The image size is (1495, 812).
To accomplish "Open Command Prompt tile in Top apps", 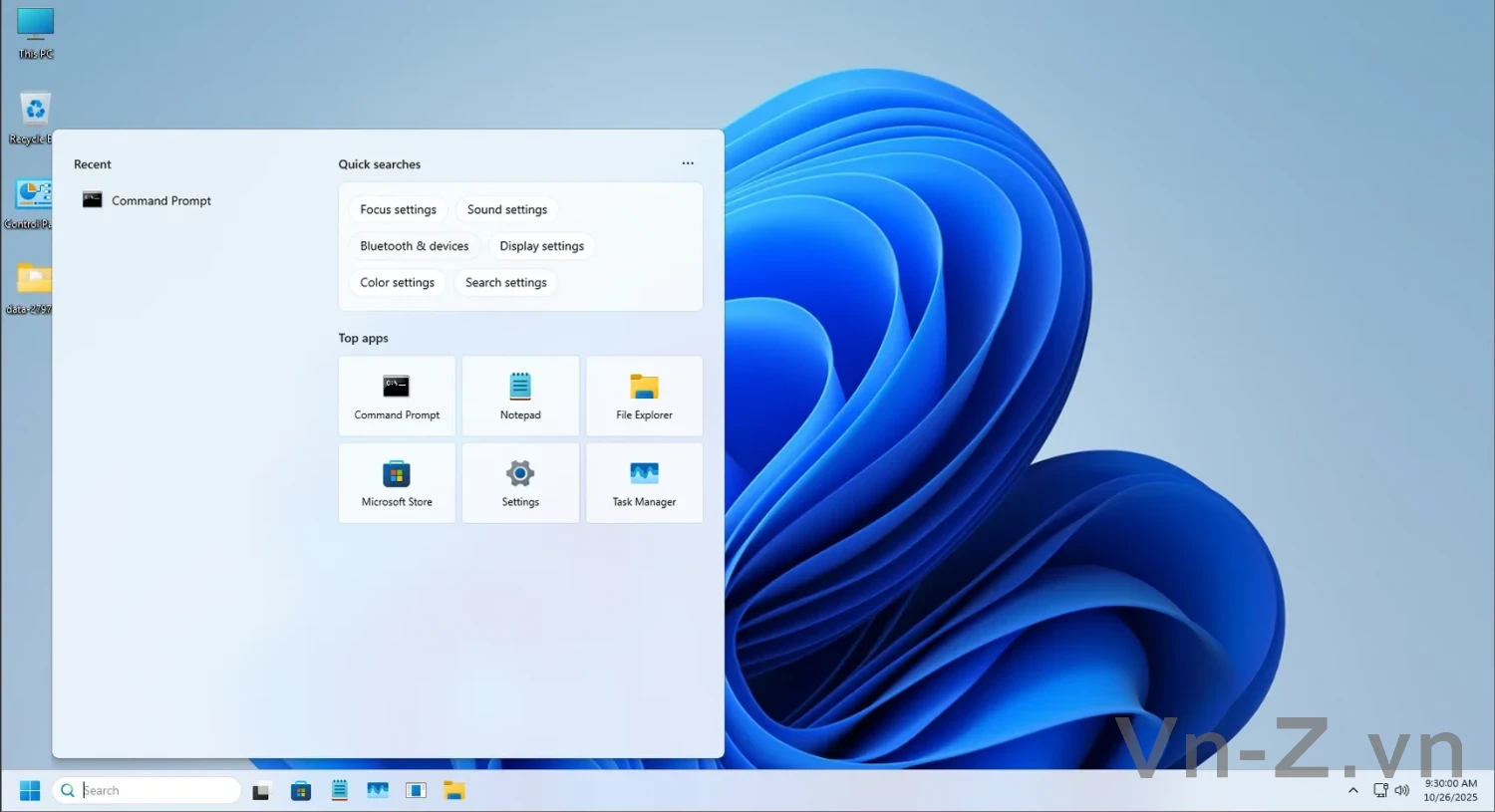I will (x=397, y=396).
